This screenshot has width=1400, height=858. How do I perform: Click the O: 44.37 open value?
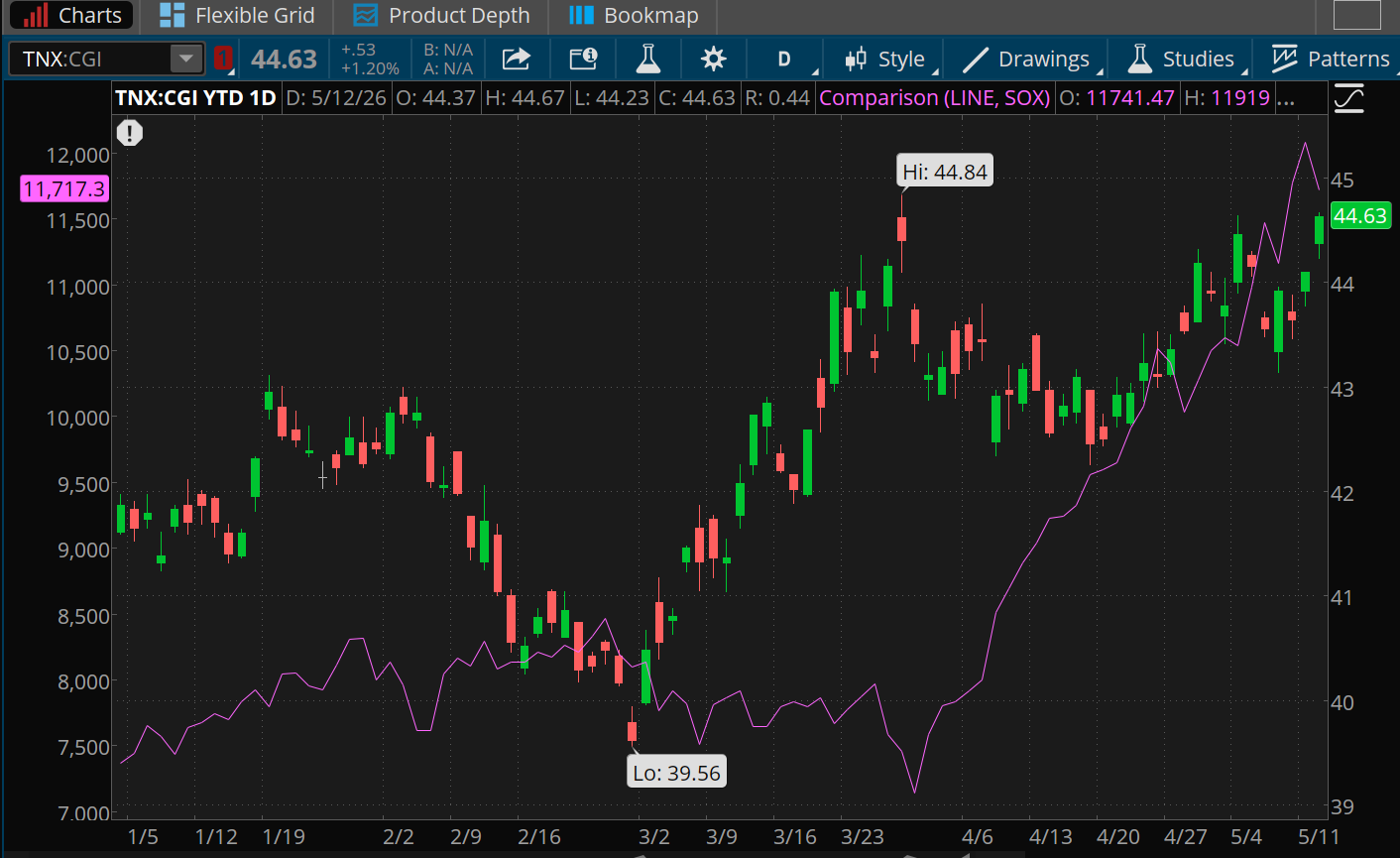pyautogui.click(x=435, y=98)
